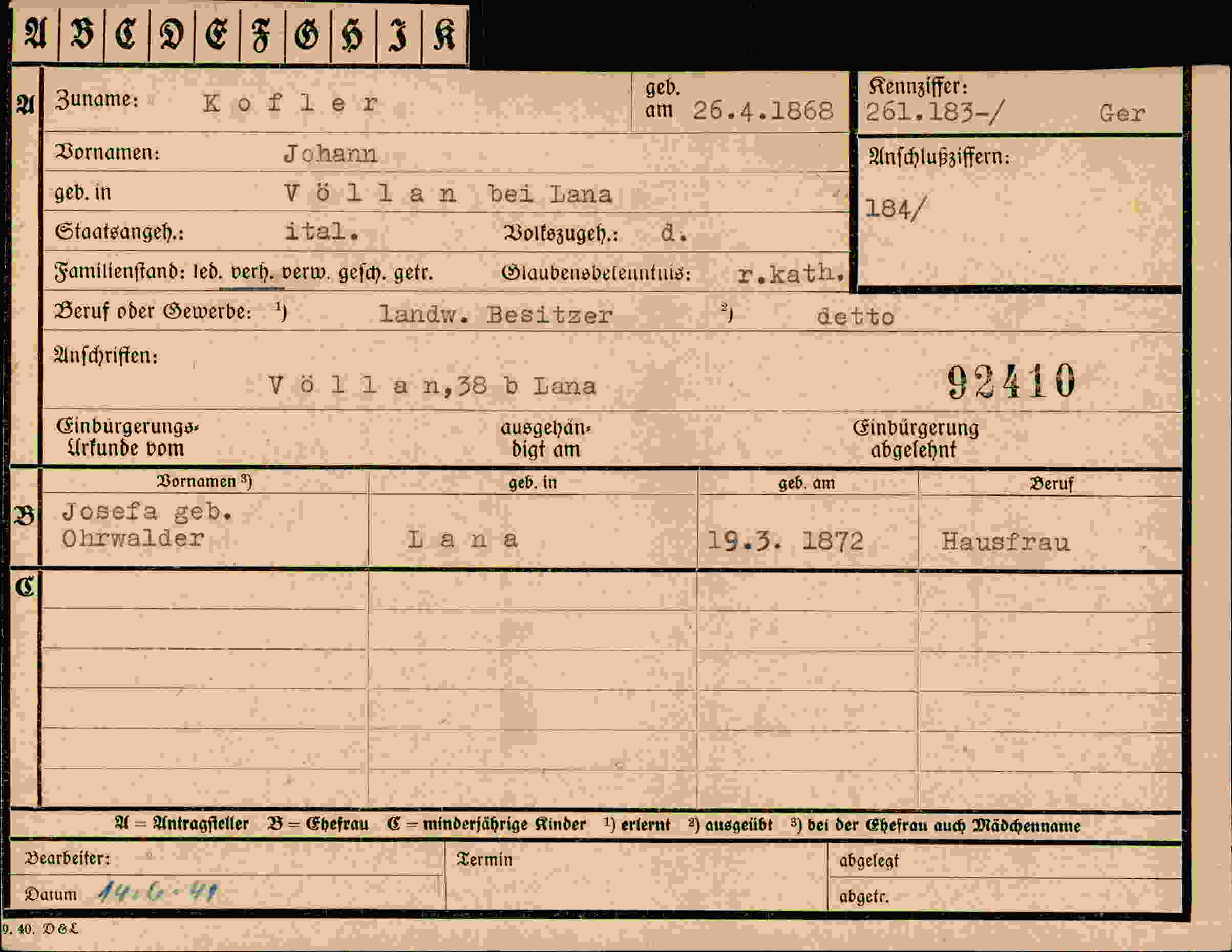Viewport: 1232px width, 952px height.
Task: Click the 'C = minderjährige Kinder' legend entry
Action: (x=486, y=825)
